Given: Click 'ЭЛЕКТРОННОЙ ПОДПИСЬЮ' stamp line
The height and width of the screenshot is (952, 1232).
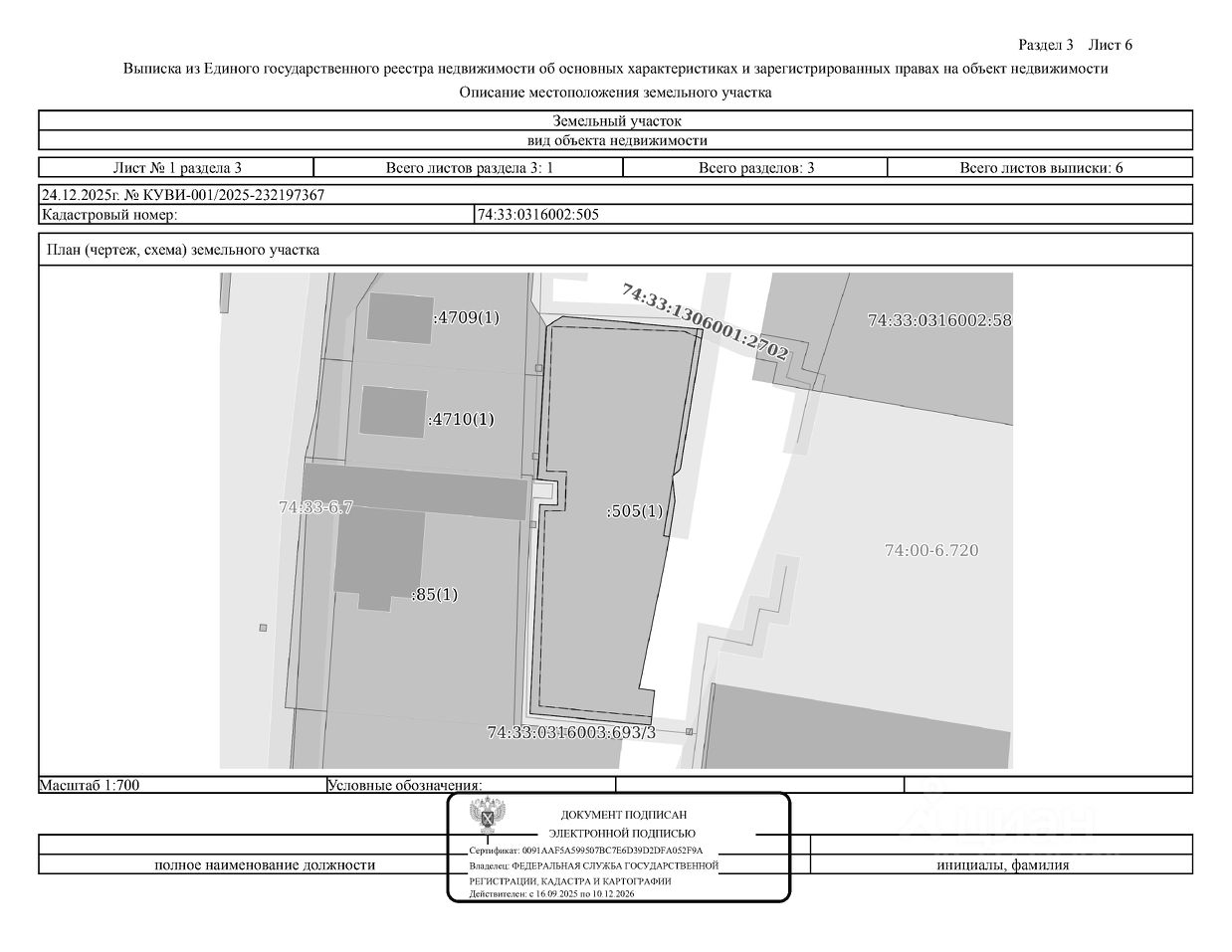Looking at the screenshot, I should tap(623, 834).
